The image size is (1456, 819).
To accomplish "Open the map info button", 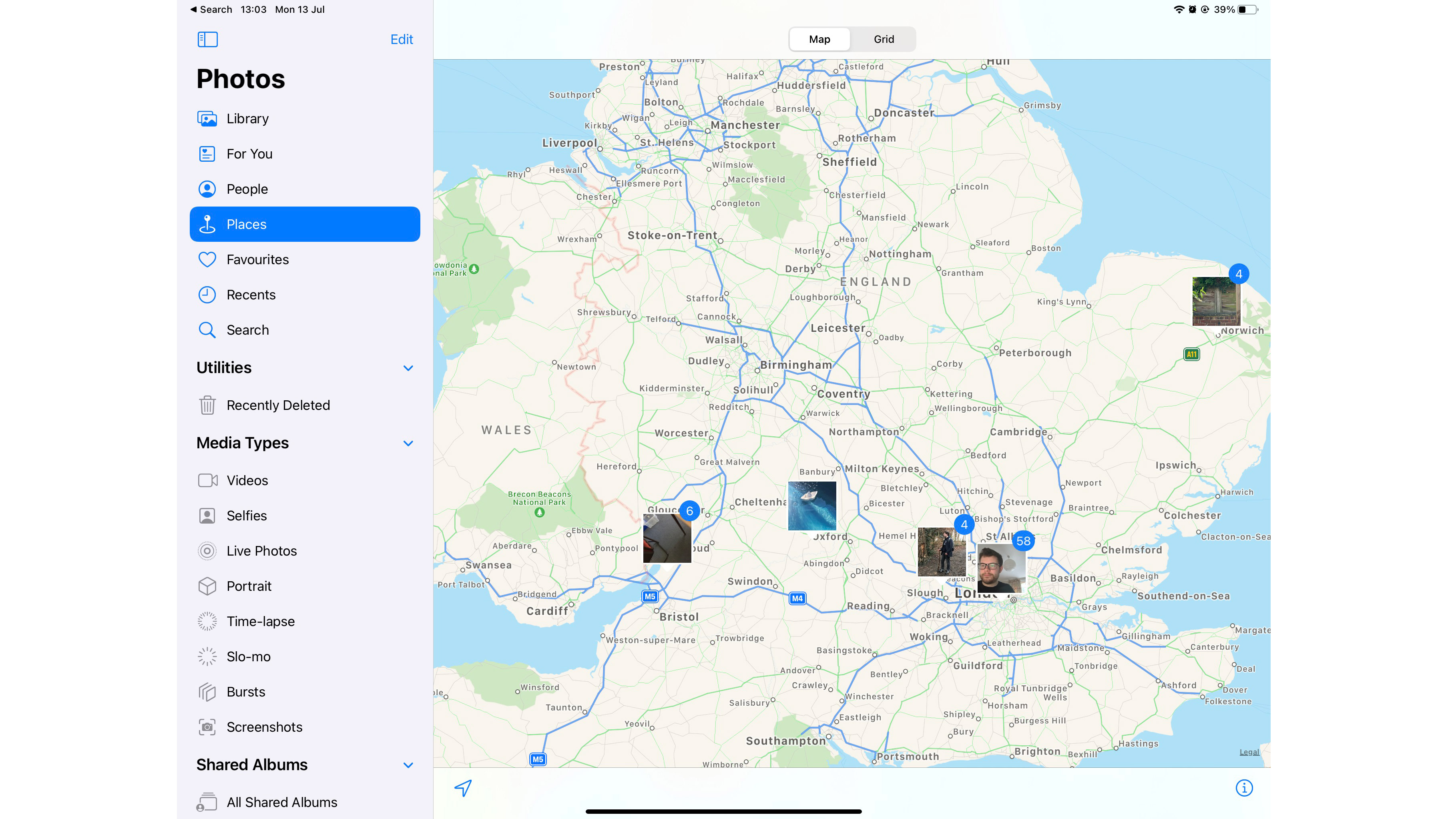I will pos(1244,788).
